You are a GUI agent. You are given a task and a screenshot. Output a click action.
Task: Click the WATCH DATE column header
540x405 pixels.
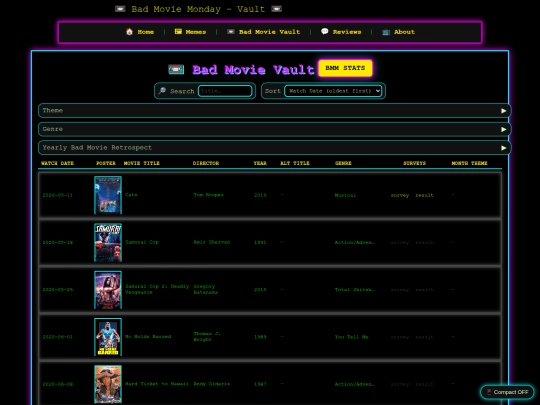(x=58, y=163)
